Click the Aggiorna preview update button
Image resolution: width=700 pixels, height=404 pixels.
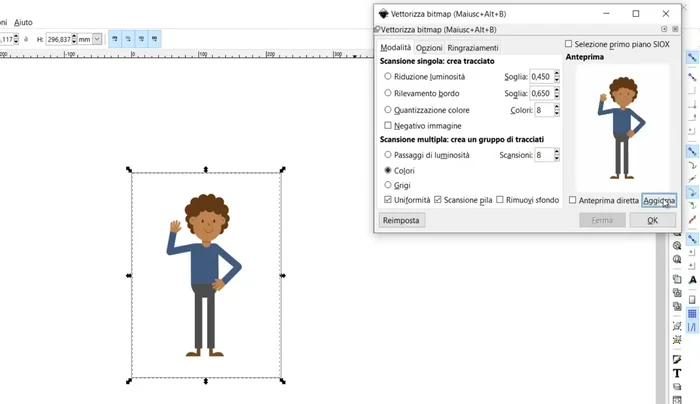(658, 200)
